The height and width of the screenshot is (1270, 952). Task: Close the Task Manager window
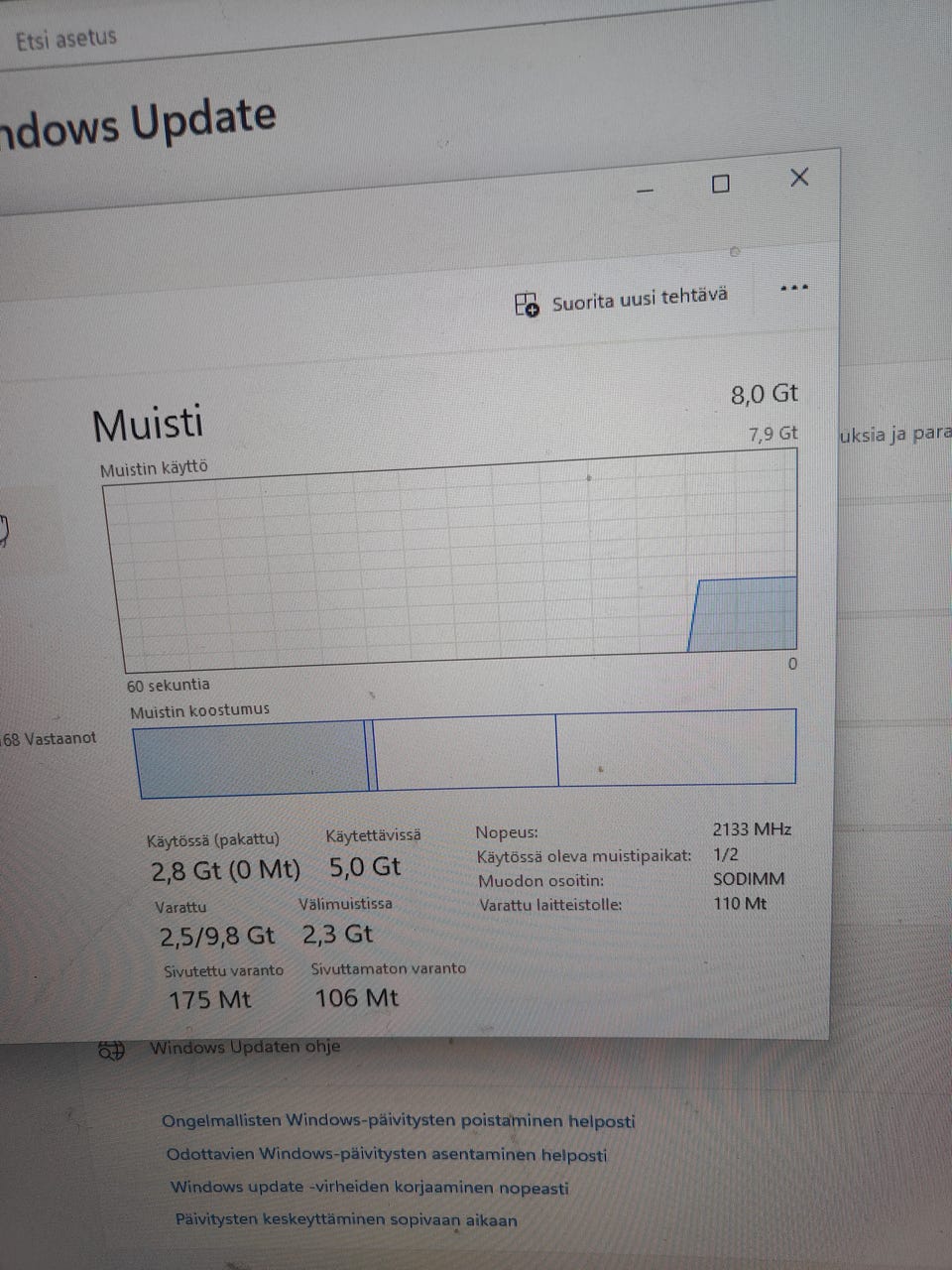(799, 177)
